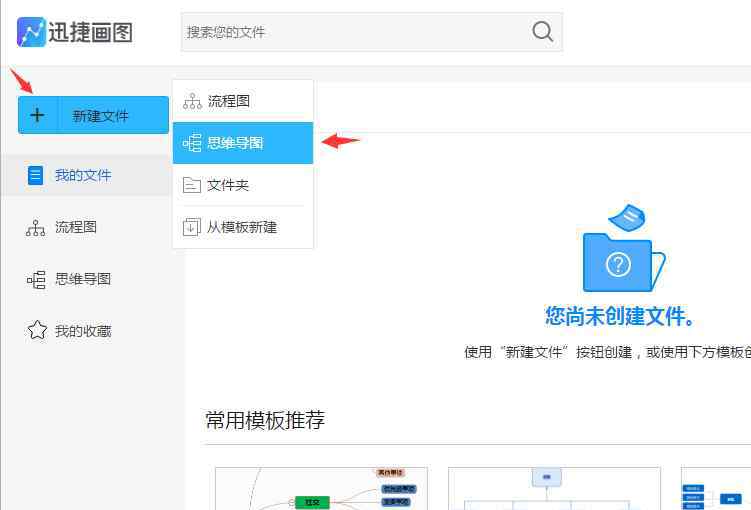Image resolution: width=751 pixels, height=510 pixels.
Task: Choose 思维导图 from the new file menu
Action: tap(243, 143)
